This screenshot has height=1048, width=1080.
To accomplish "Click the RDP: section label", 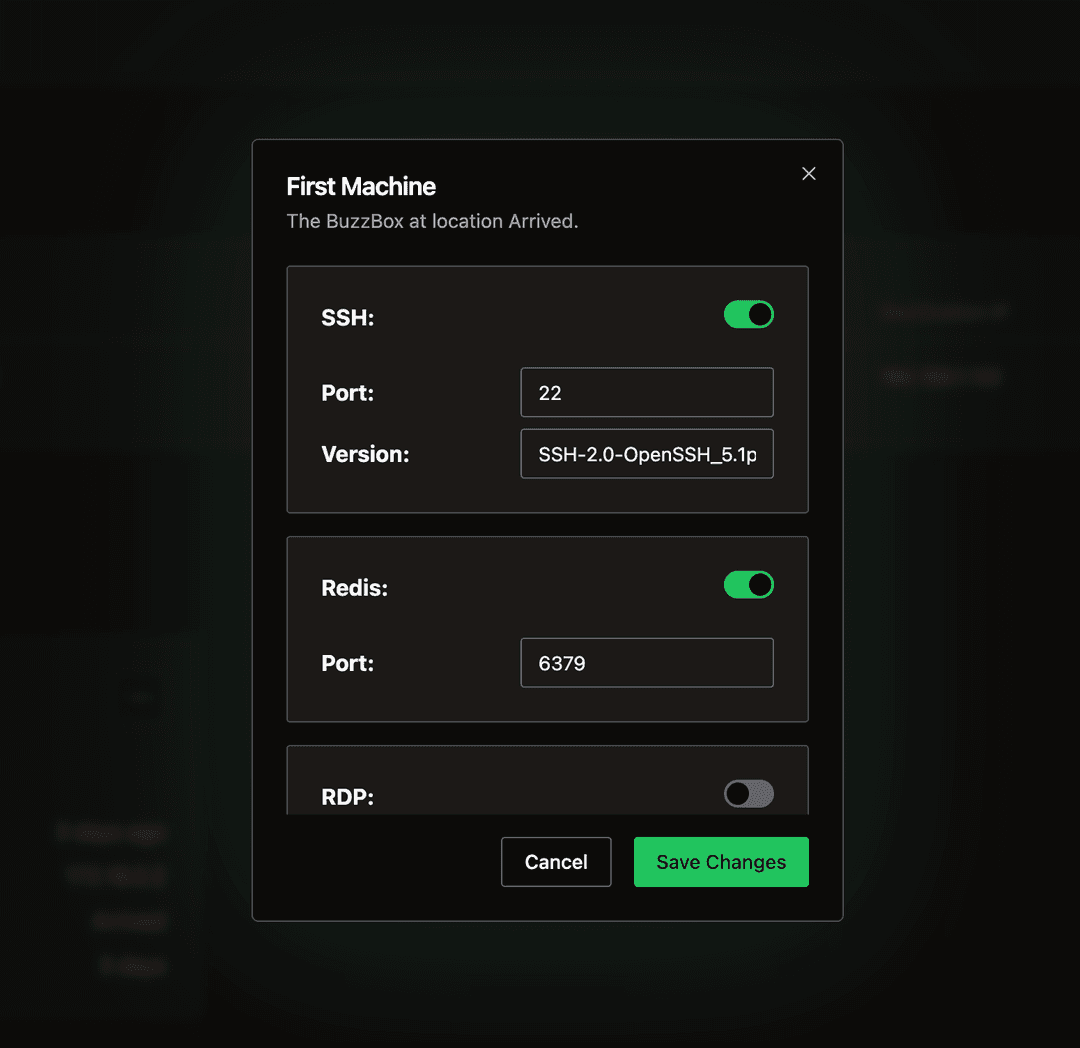I will coord(347,797).
